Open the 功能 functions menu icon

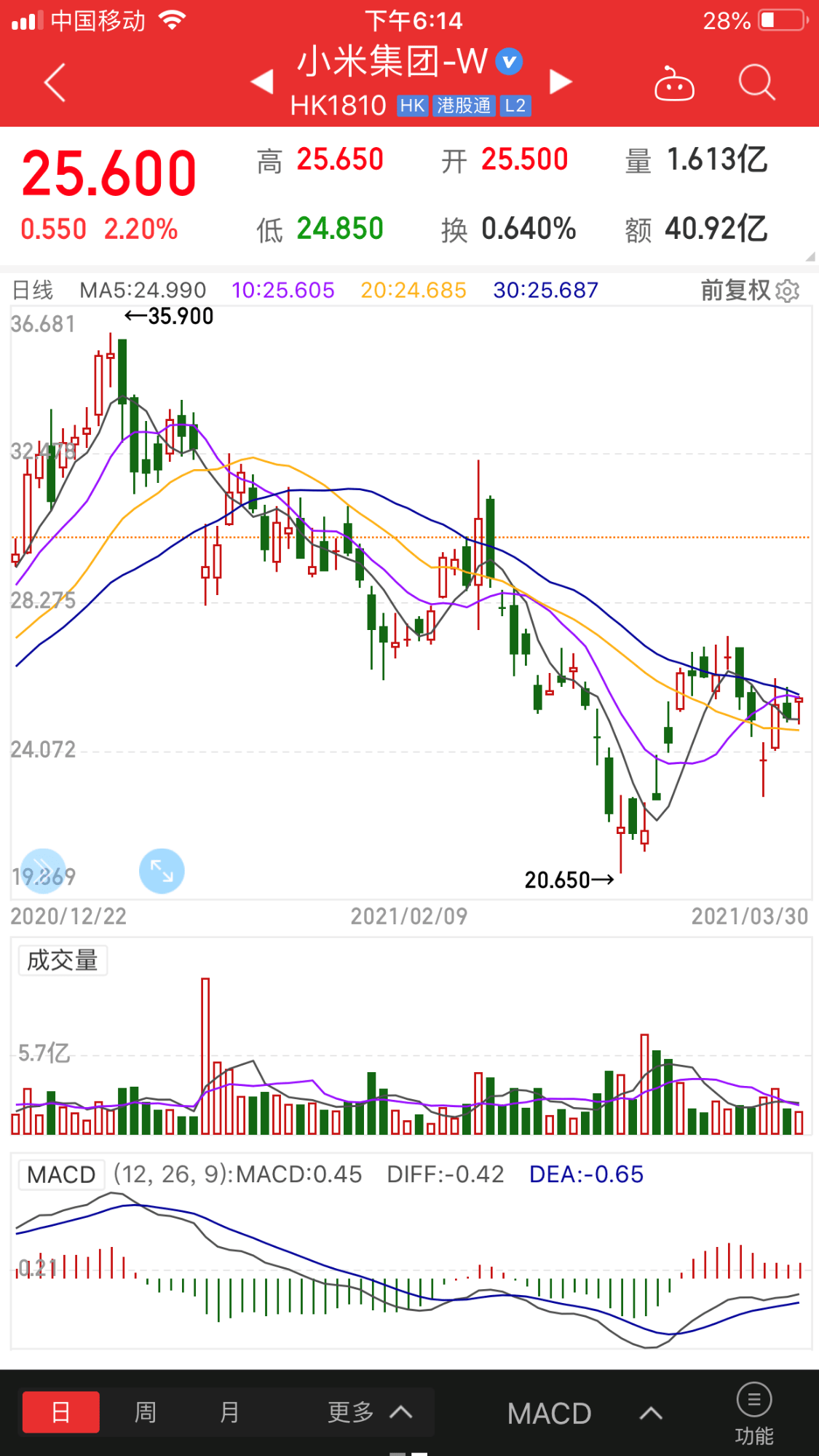pyautogui.click(x=753, y=1414)
